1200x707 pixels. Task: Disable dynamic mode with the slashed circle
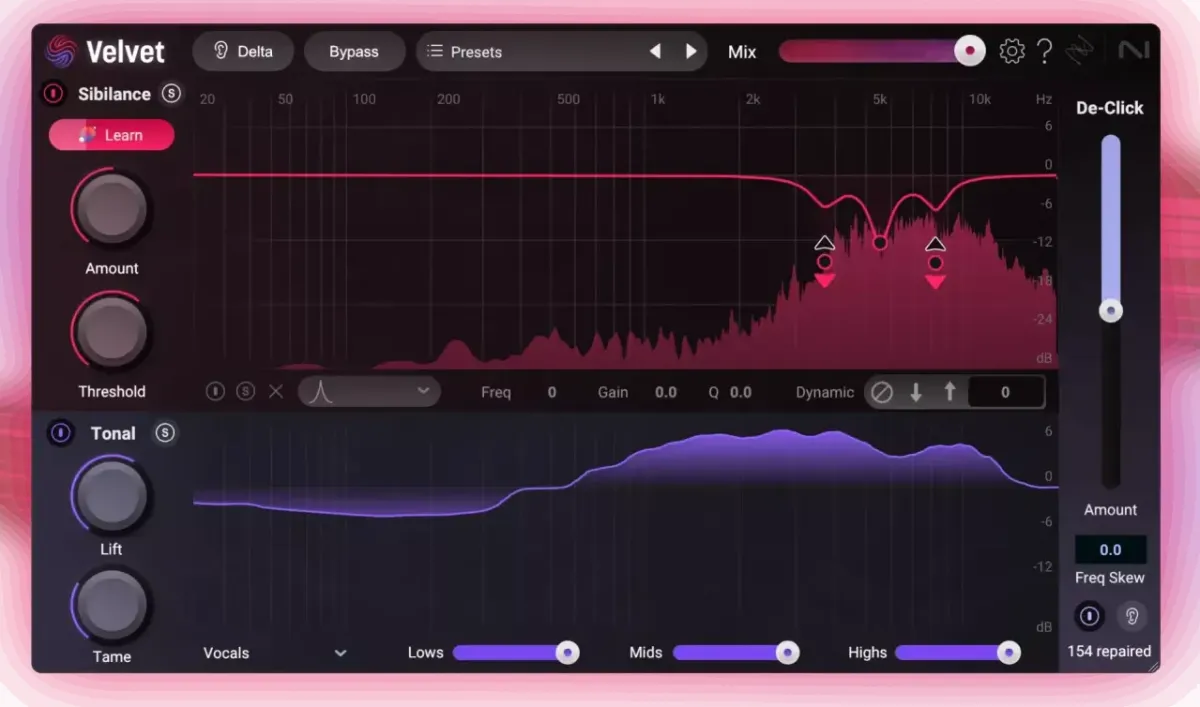point(881,392)
